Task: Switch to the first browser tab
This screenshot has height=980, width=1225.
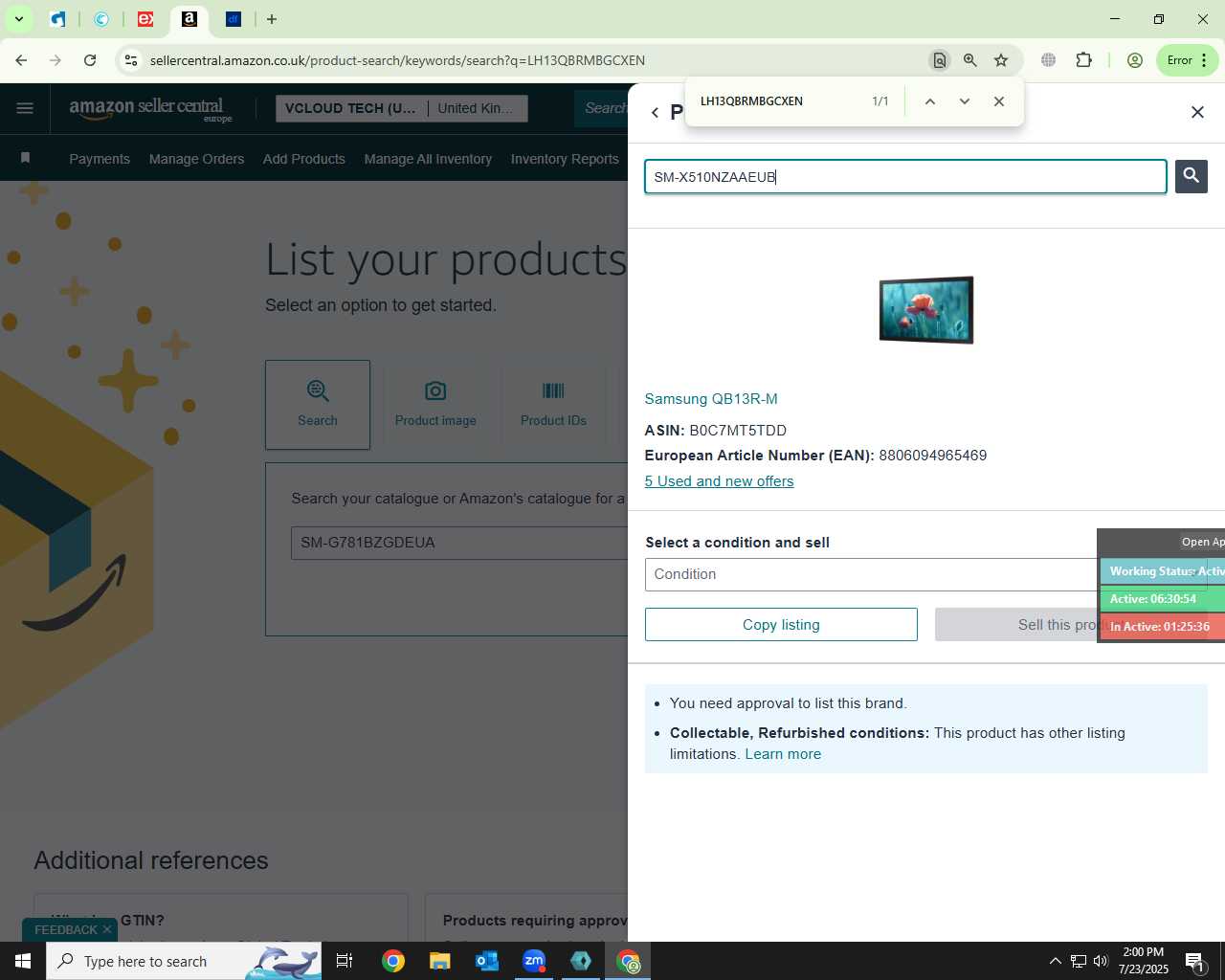Action: 58,19
